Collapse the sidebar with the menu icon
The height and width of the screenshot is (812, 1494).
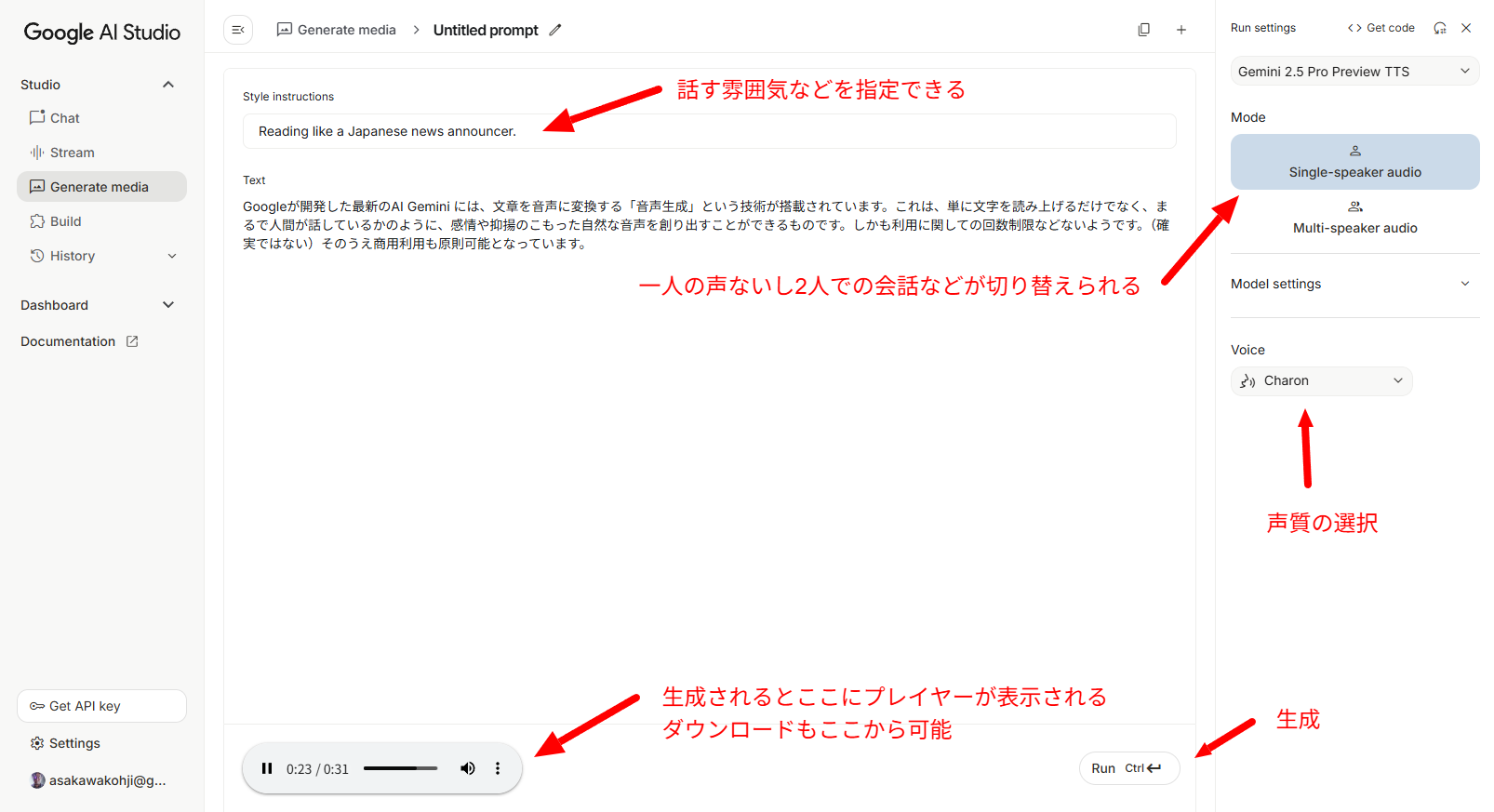tap(238, 30)
